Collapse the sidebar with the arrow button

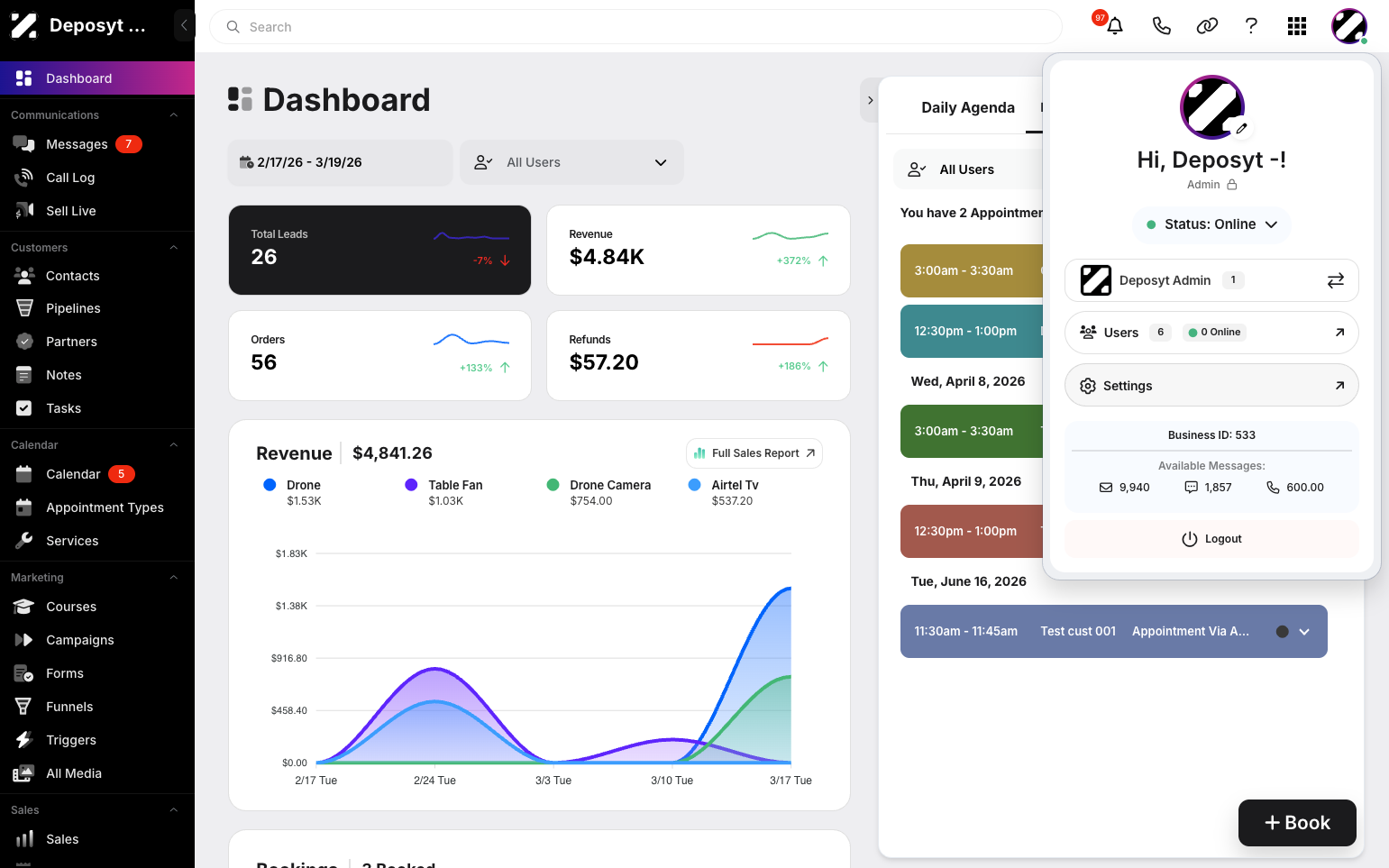(x=184, y=25)
